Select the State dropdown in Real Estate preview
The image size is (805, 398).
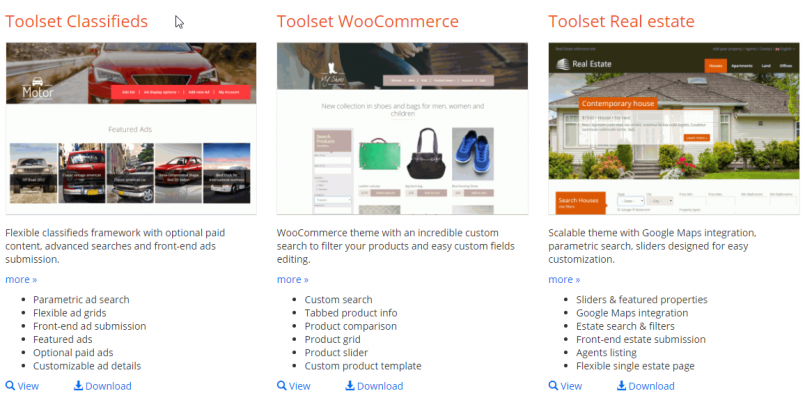[x=631, y=201]
